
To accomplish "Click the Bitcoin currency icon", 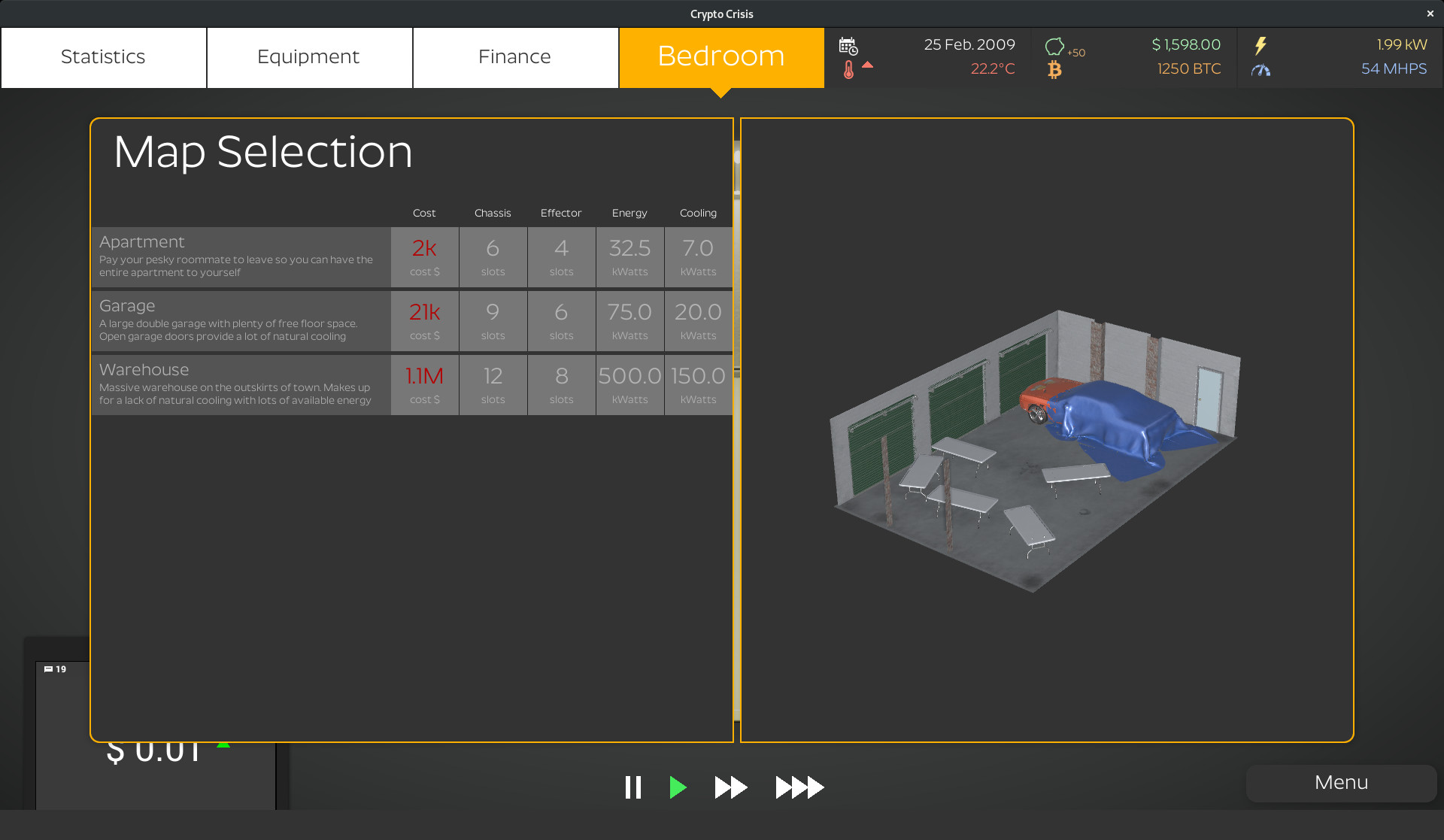I will point(1056,69).
